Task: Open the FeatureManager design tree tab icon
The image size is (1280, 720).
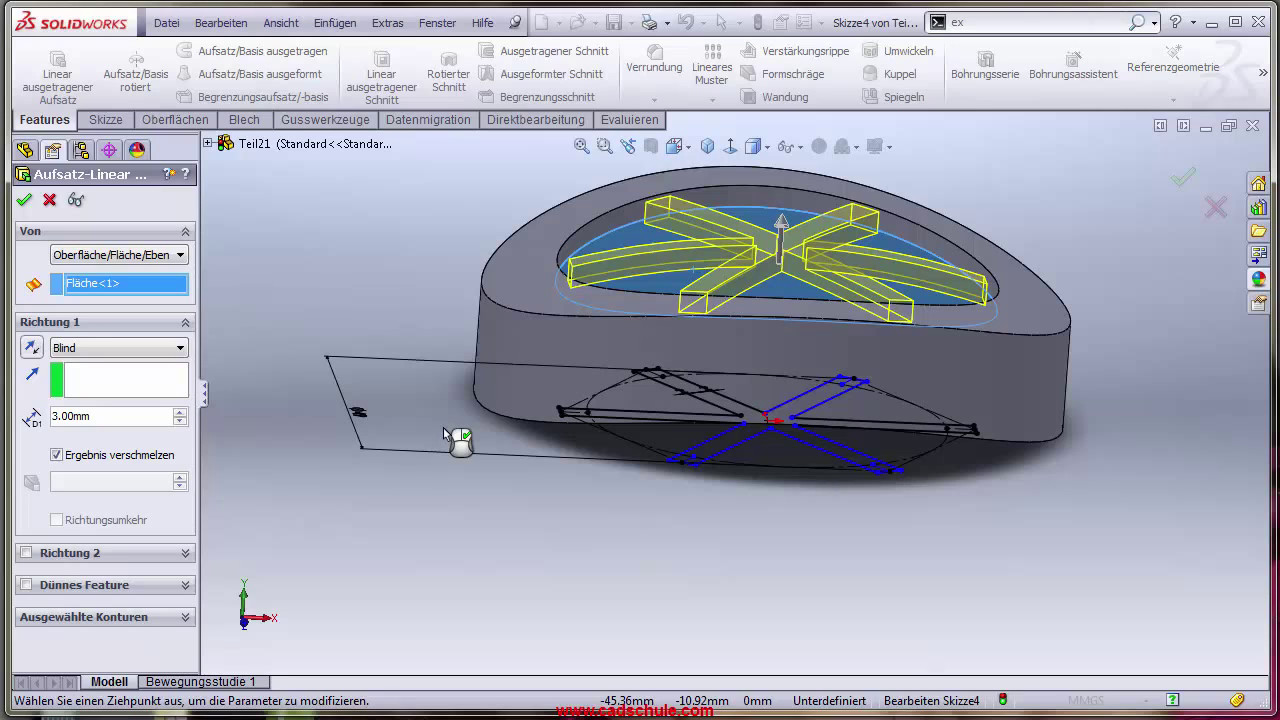Action: point(25,150)
